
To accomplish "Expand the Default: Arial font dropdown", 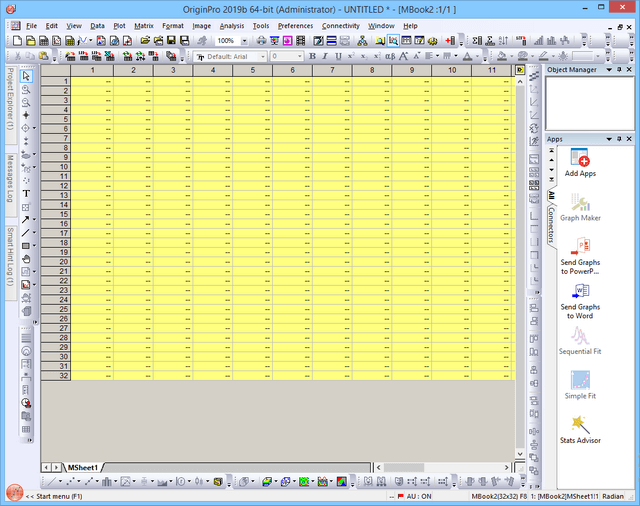I will pos(263,57).
